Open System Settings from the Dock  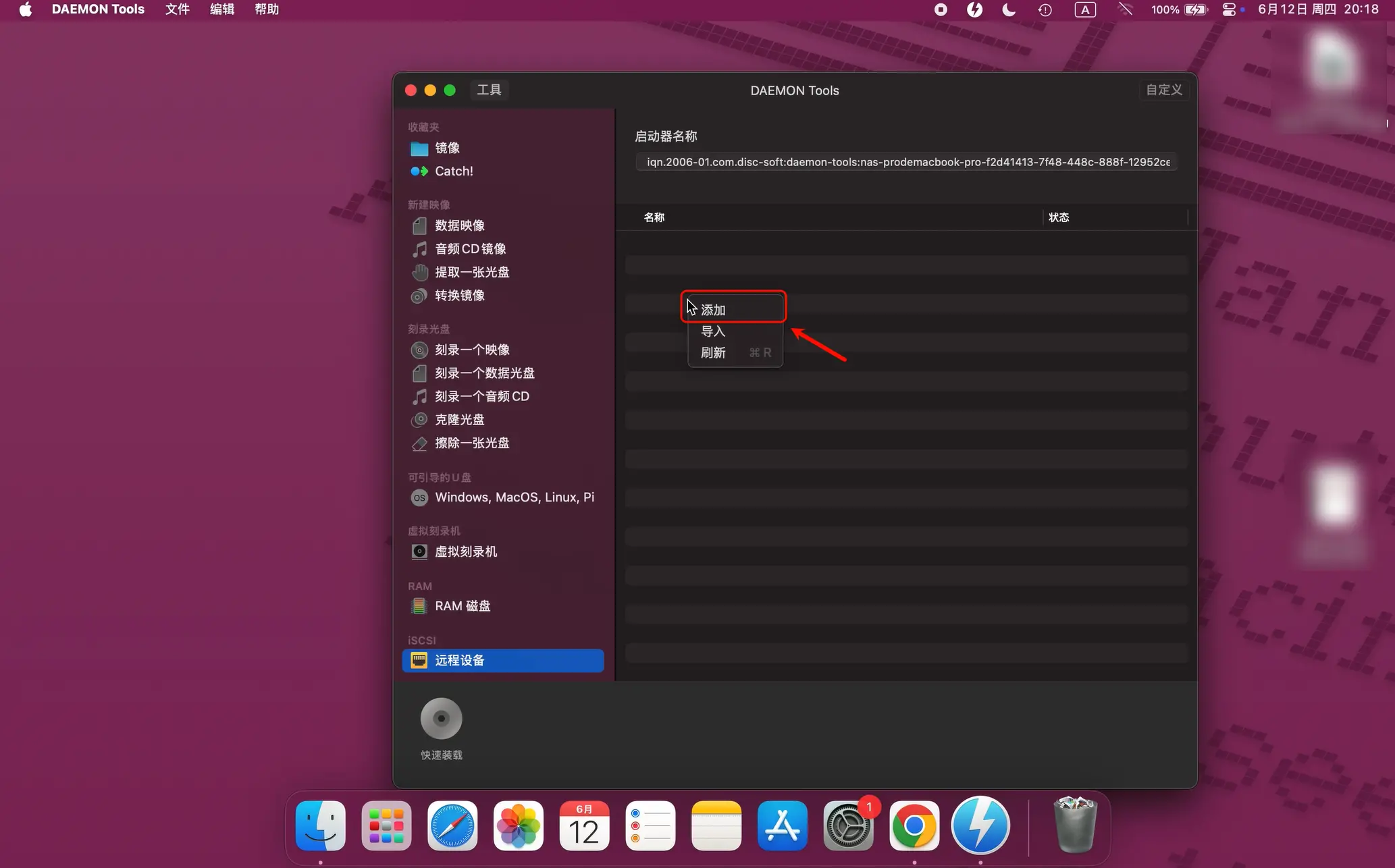coord(848,826)
